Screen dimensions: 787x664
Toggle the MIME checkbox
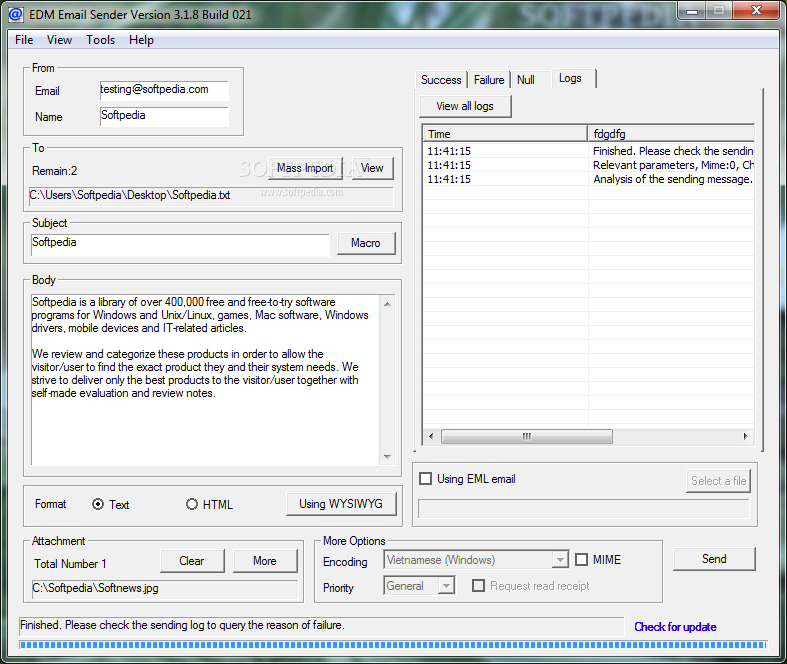pos(581,560)
